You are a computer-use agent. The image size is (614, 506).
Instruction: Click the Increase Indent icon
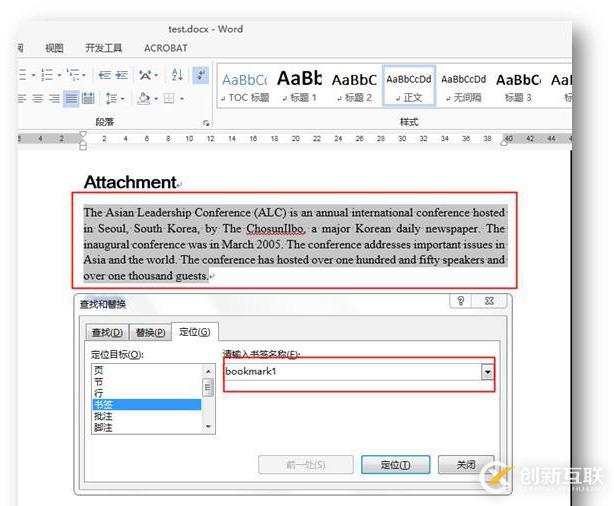pyautogui.click(x=122, y=74)
